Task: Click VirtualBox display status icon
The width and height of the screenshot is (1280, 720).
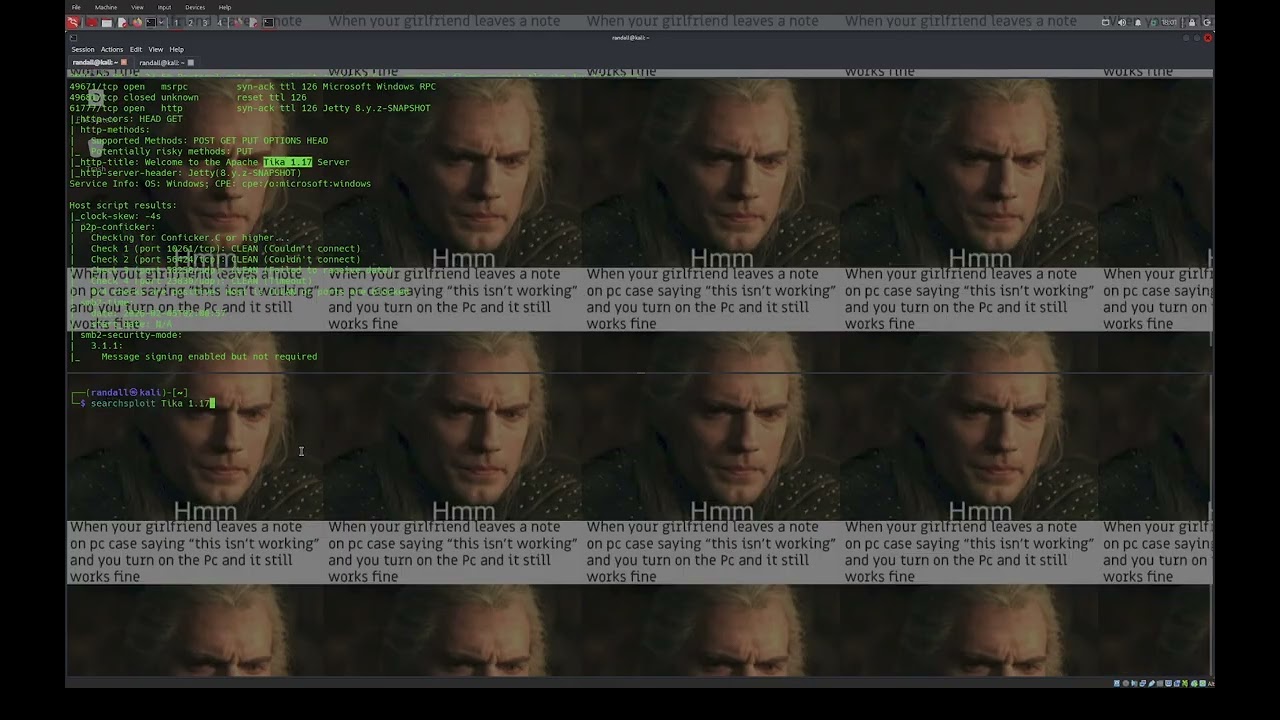Action: pos(1168,683)
